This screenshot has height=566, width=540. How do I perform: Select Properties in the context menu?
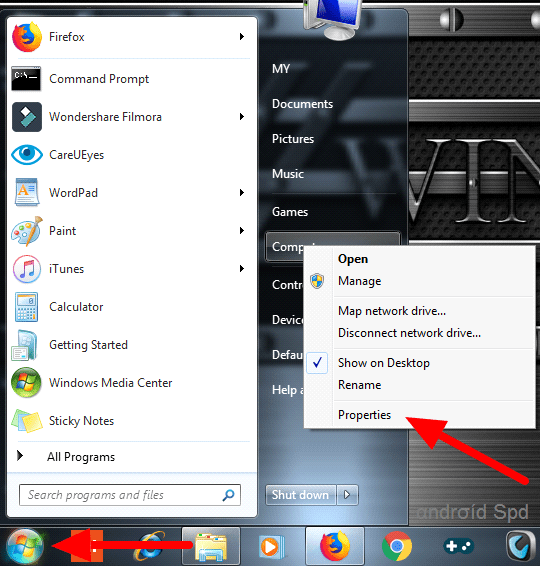[x=364, y=415]
